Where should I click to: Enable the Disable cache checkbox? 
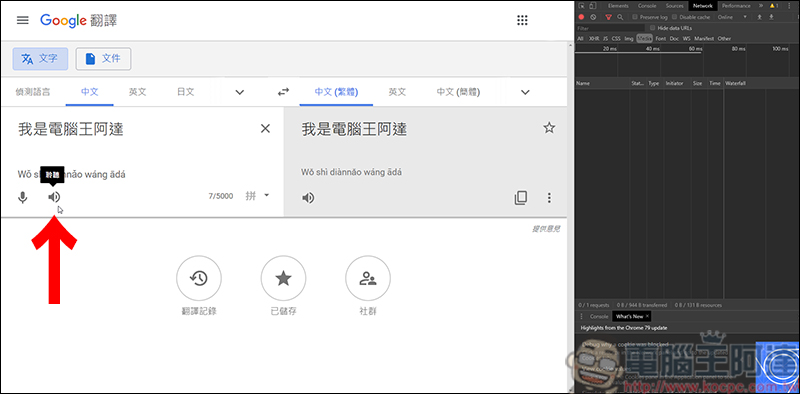pos(674,17)
